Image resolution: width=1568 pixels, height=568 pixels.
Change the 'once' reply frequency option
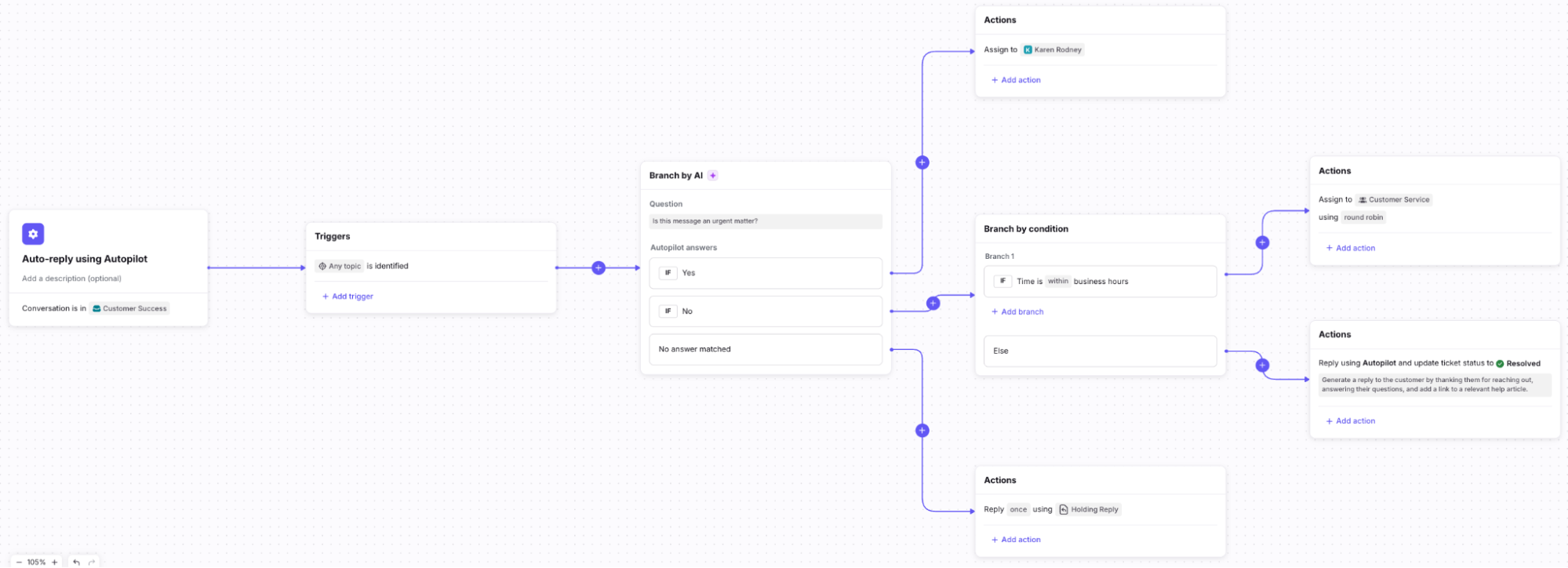(x=1018, y=510)
